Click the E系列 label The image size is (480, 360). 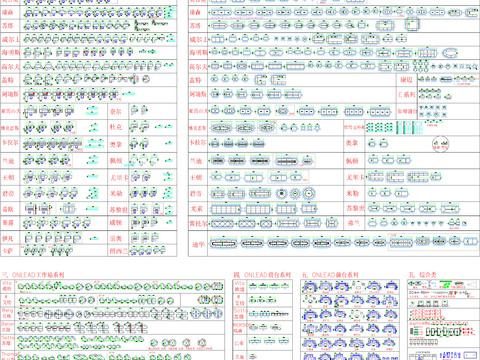[x=407, y=95]
